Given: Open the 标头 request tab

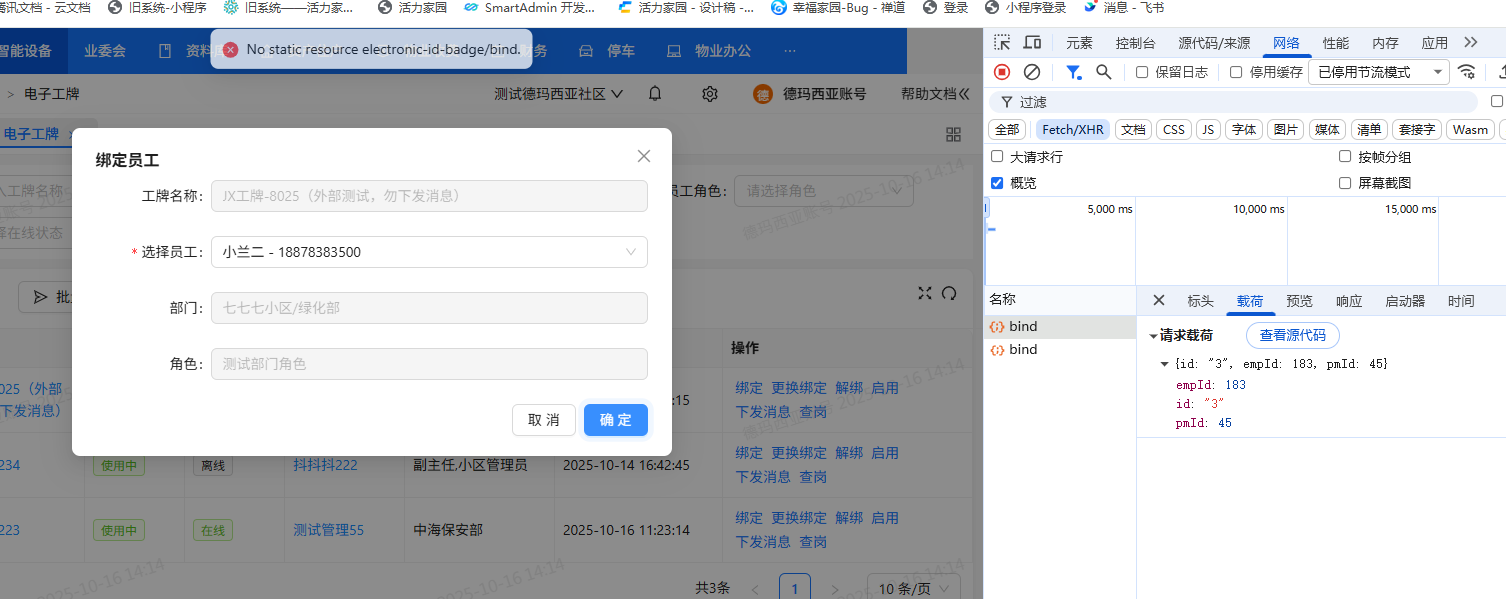Looking at the screenshot, I should click(x=1200, y=301).
